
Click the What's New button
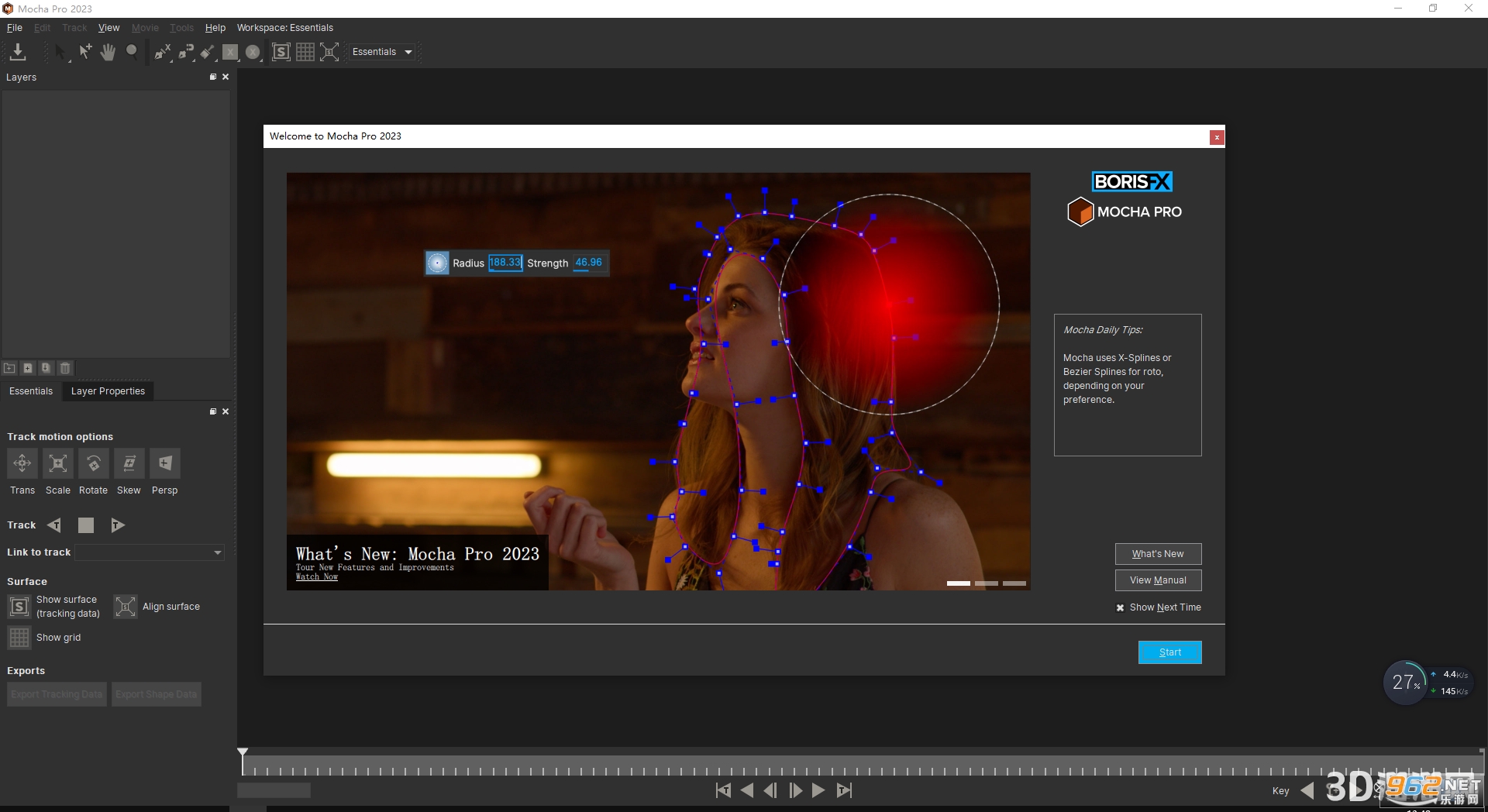coord(1158,554)
